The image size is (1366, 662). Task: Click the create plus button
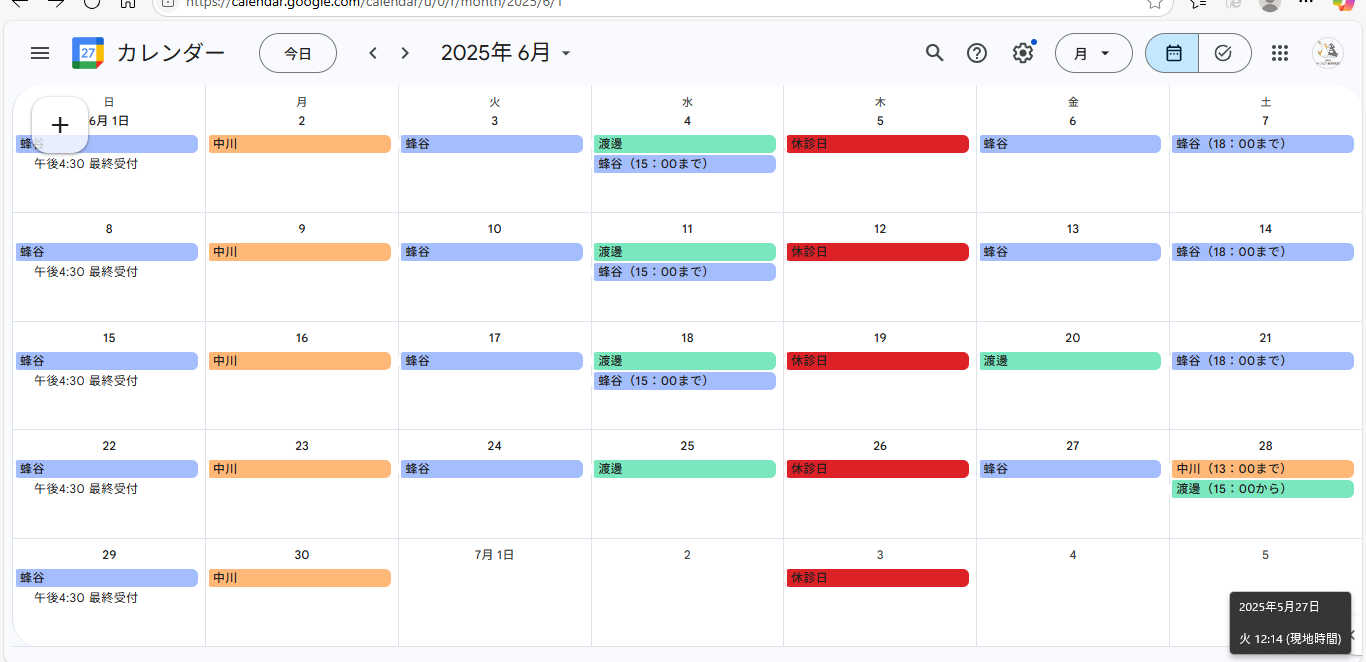[60, 125]
